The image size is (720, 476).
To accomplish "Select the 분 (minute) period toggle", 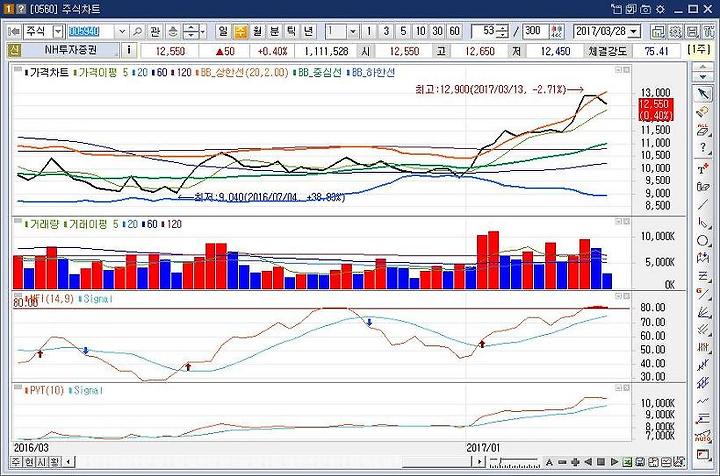I will coord(274,31).
